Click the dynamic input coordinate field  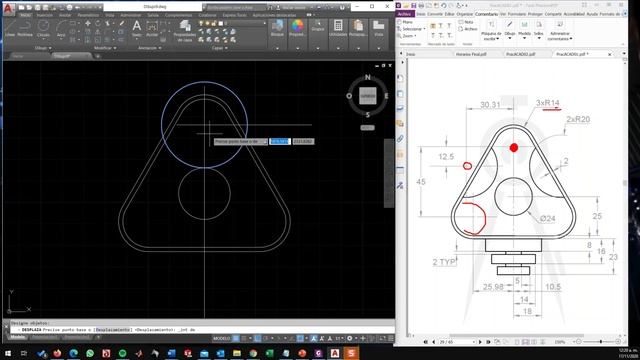[x=280, y=141]
